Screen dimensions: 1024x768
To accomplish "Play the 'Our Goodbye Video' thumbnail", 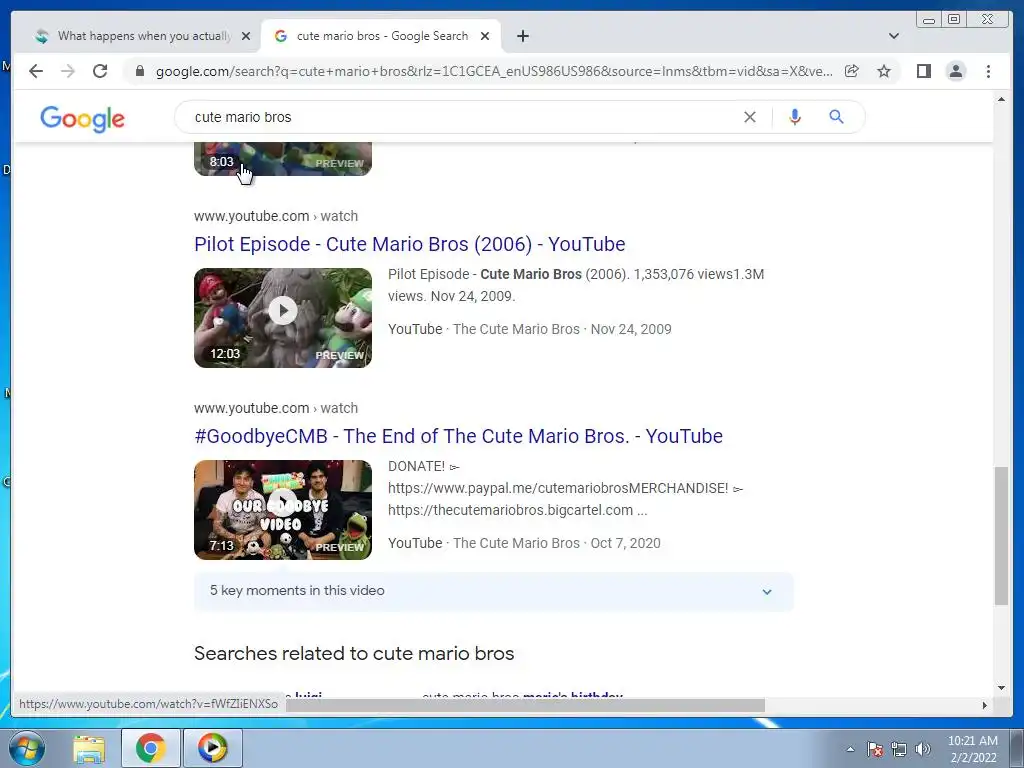I will 283,510.
